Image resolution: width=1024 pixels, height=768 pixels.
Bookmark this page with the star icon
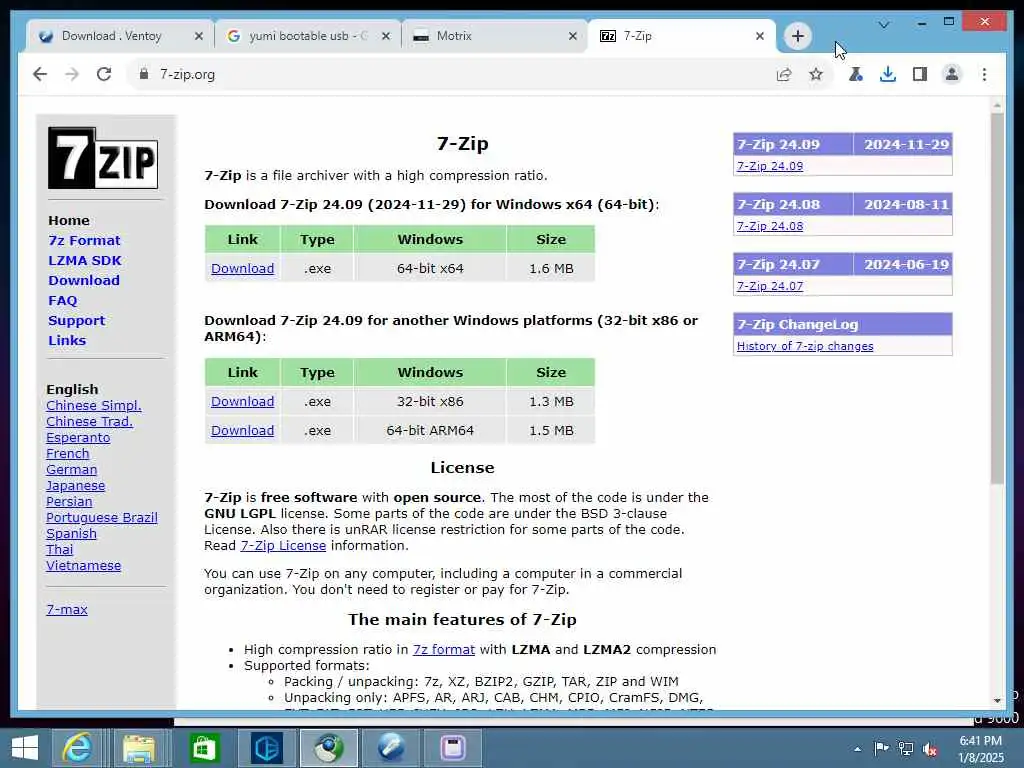tap(816, 74)
